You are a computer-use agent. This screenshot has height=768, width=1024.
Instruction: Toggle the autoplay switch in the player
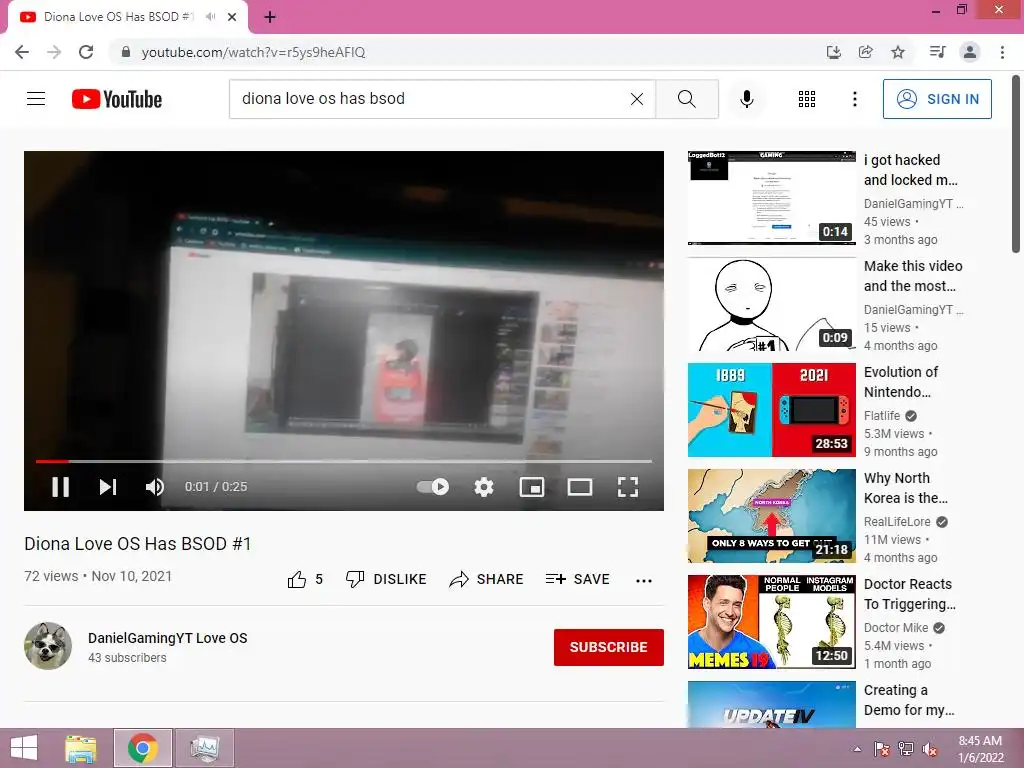[x=432, y=487]
